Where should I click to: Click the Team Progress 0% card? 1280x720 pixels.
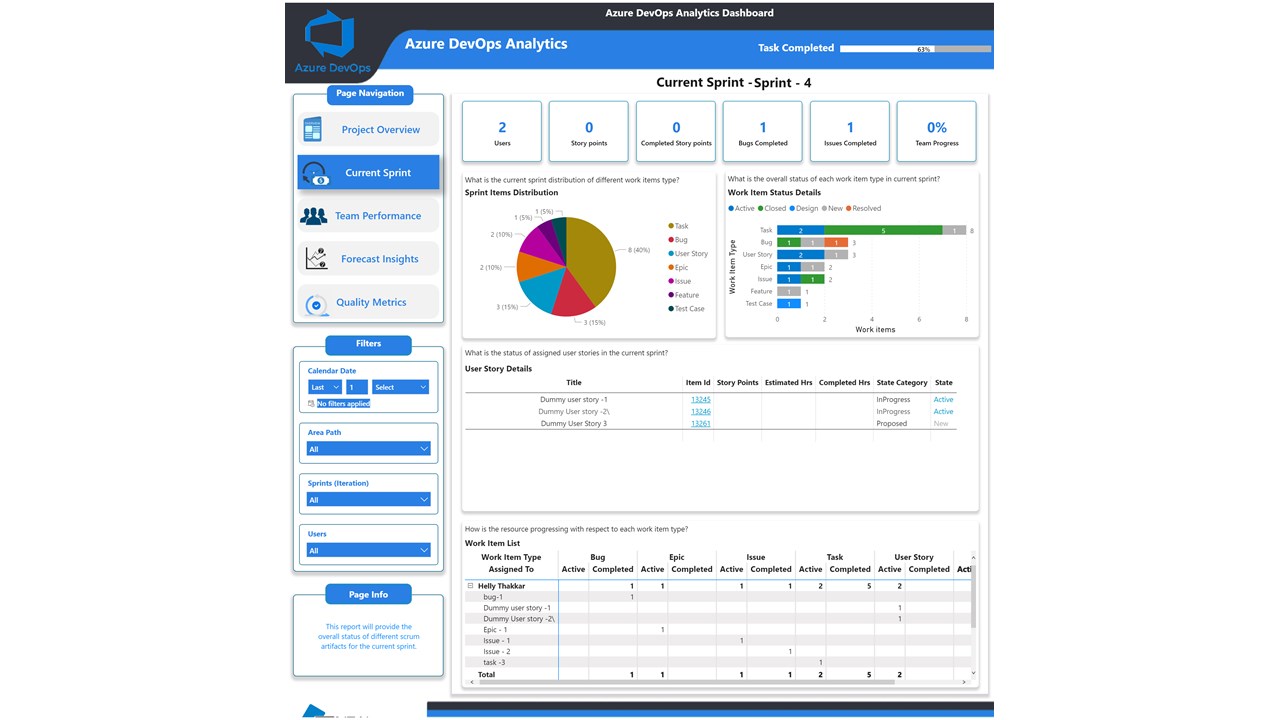[937, 131]
